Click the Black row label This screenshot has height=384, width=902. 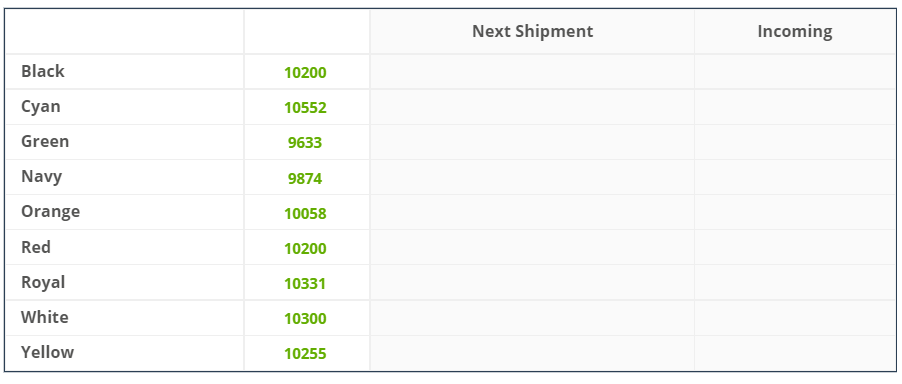point(43,71)
